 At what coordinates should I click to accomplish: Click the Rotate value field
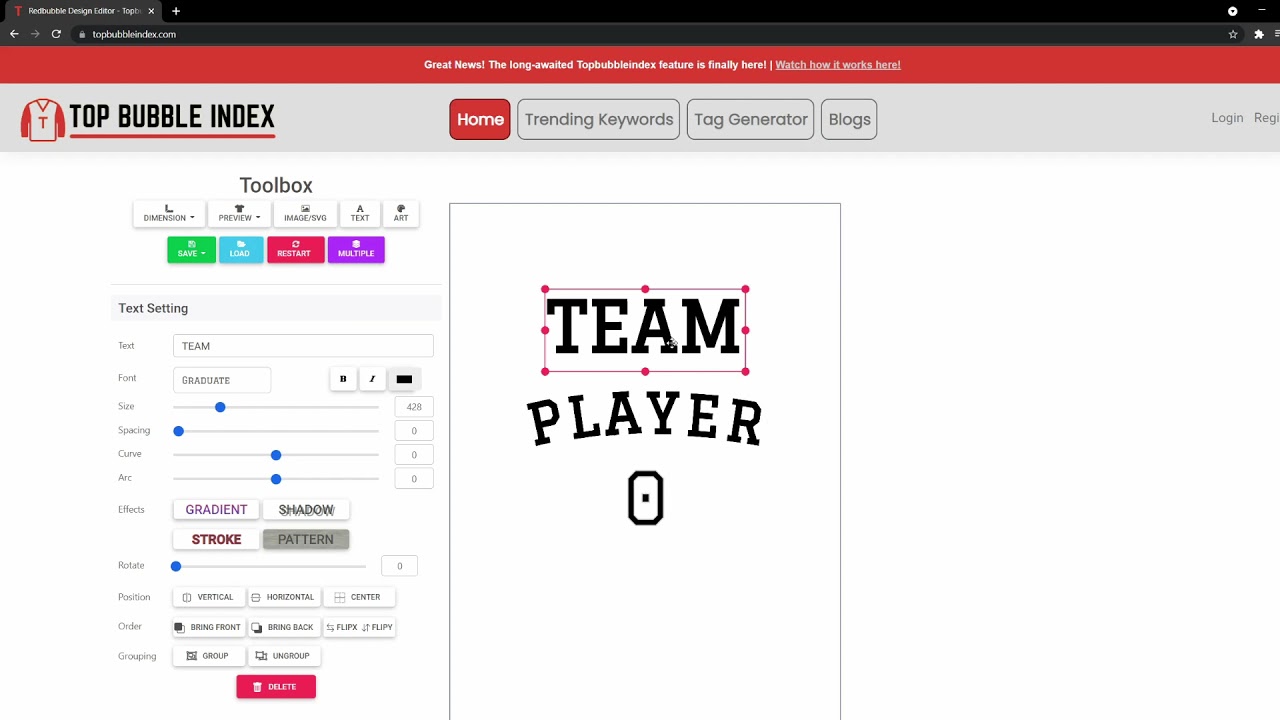click(400, 567)
